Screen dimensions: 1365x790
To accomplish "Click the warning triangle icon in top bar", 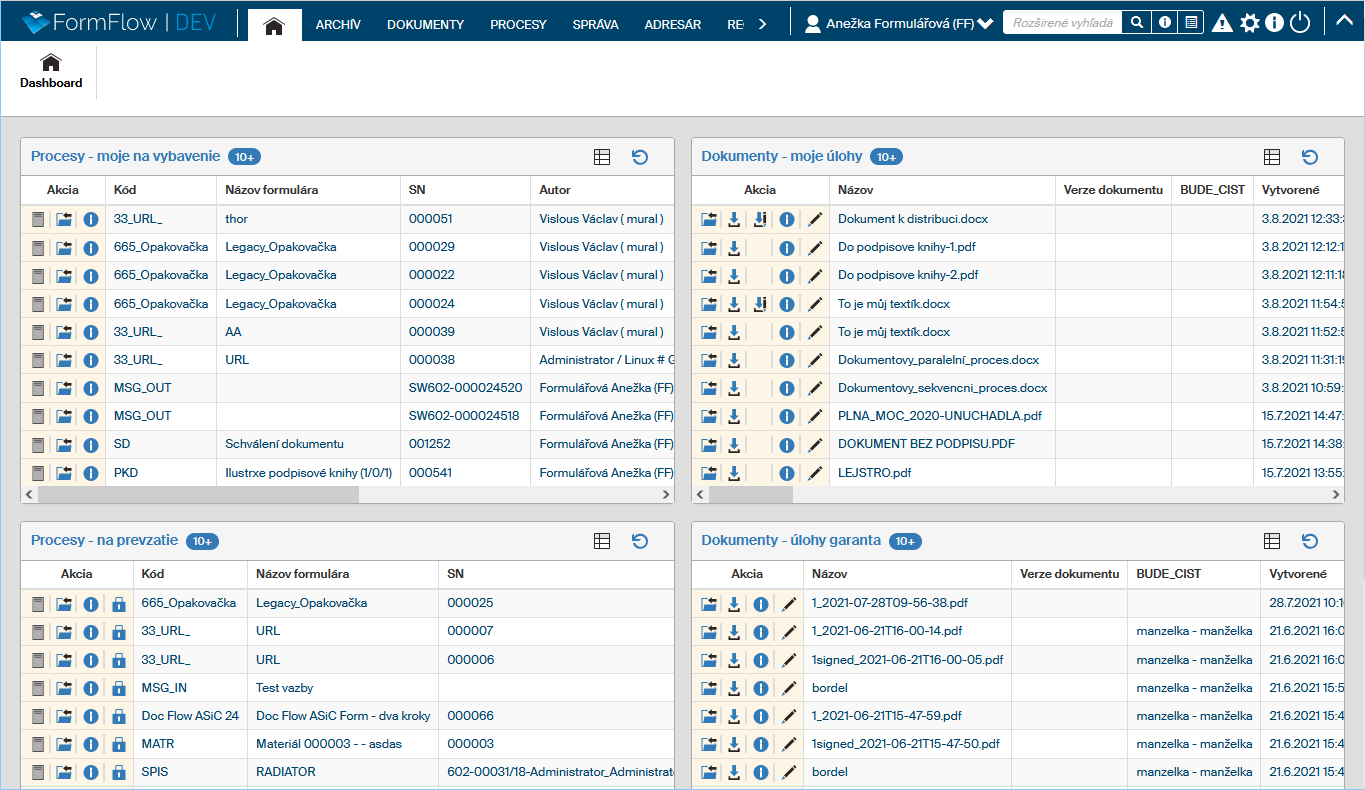I will pyautogui.click(x=1222, y=24).
